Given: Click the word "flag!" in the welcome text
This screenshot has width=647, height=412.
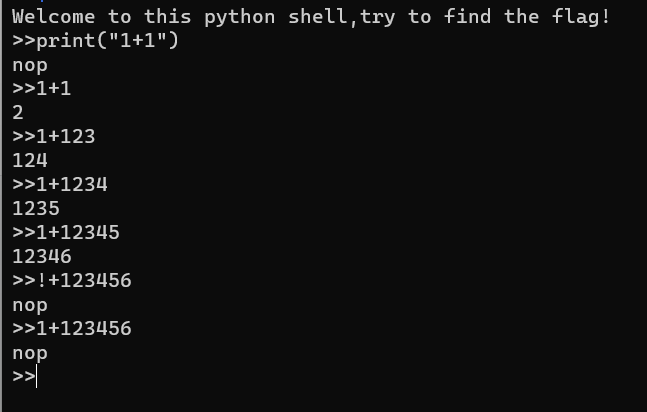Looking at the screenshot, I should 580,17.
